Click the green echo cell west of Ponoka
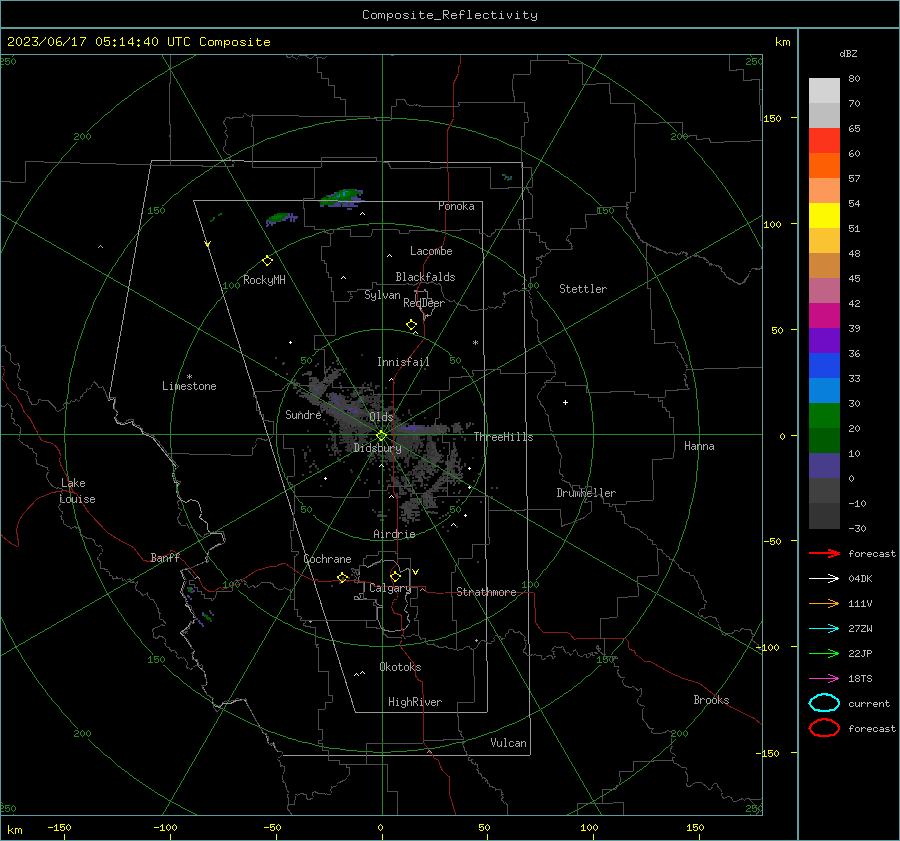This screenshot has width=900, height=841. pos(342,198)
